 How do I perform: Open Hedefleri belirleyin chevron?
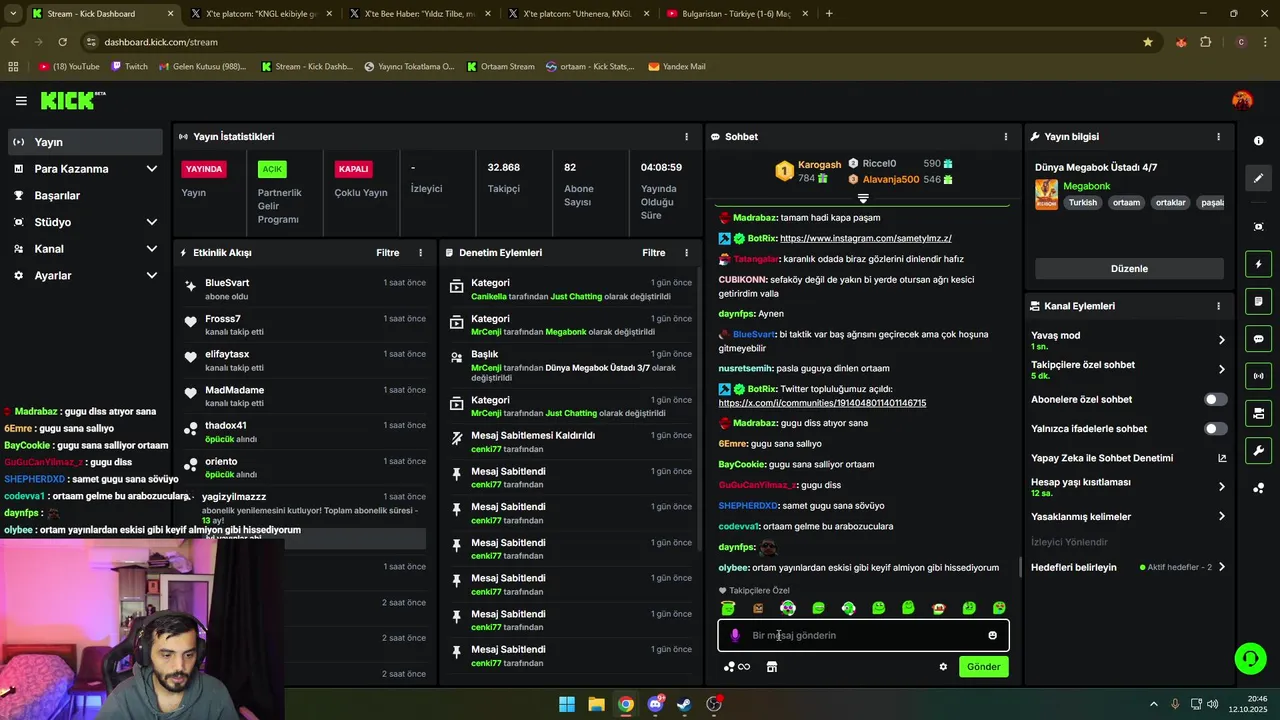pos(1221,567)
